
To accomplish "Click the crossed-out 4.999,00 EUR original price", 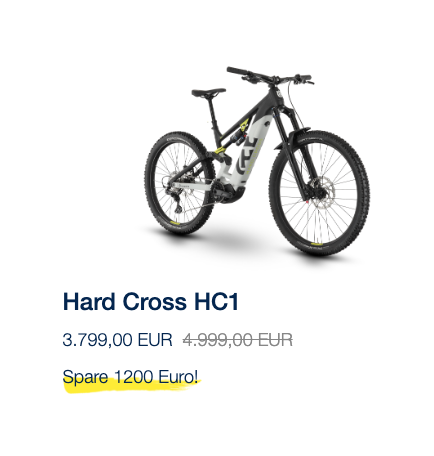I will [238, 340].
